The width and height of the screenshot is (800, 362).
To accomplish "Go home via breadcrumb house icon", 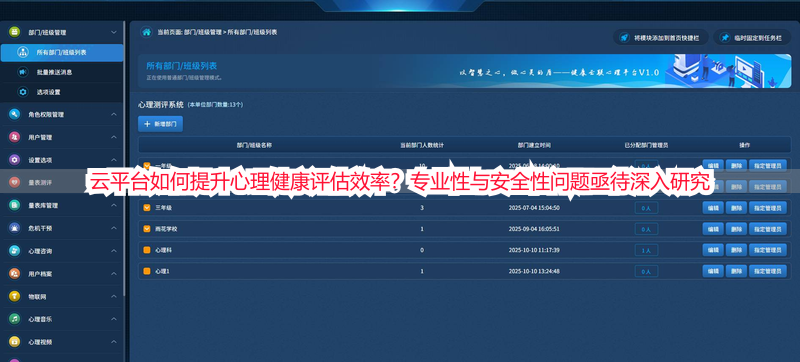I will pos(146,32).
